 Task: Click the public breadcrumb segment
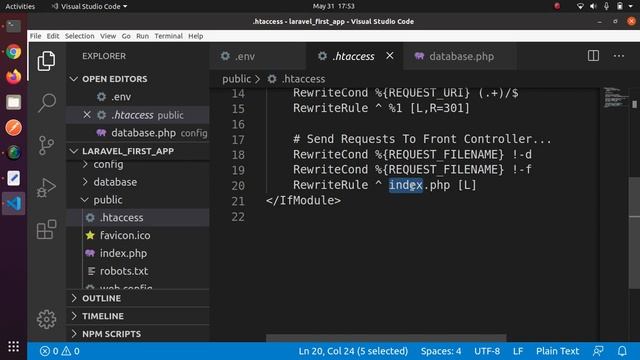click(x=236, y=79)
